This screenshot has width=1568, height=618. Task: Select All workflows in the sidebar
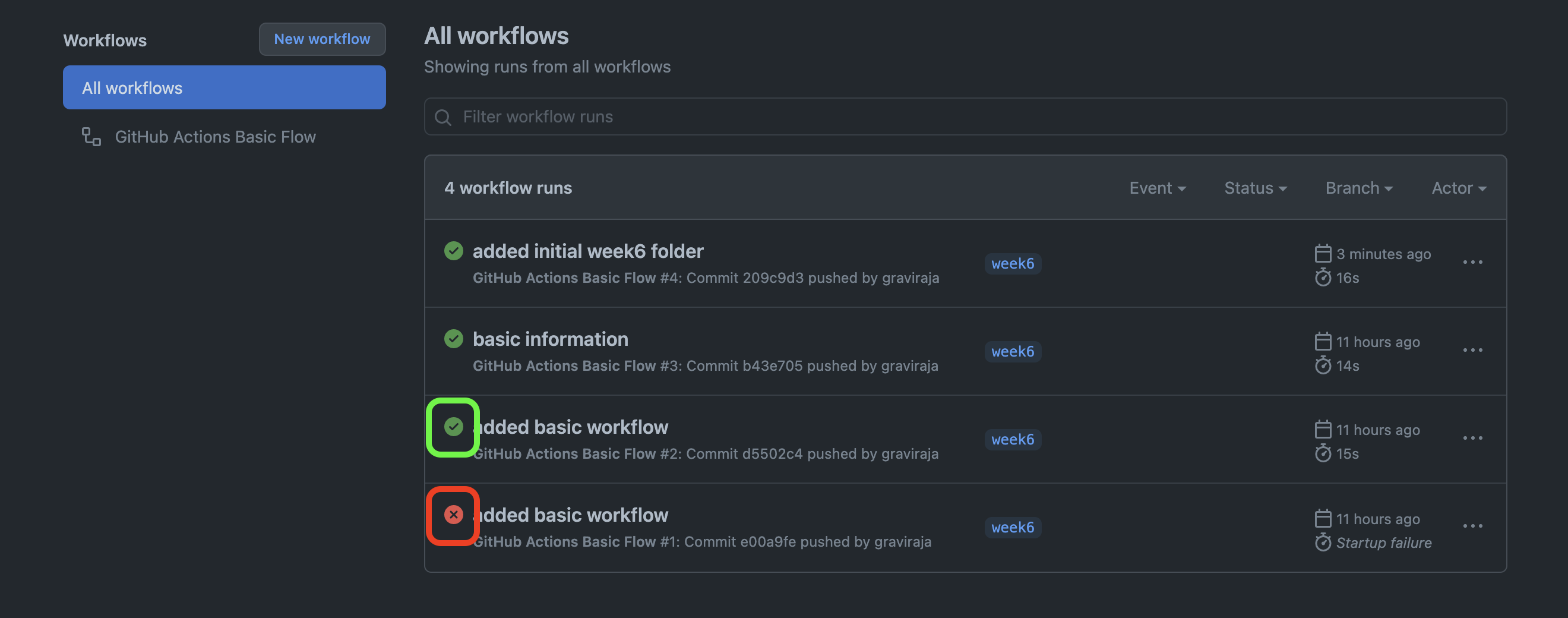point(224,88)
